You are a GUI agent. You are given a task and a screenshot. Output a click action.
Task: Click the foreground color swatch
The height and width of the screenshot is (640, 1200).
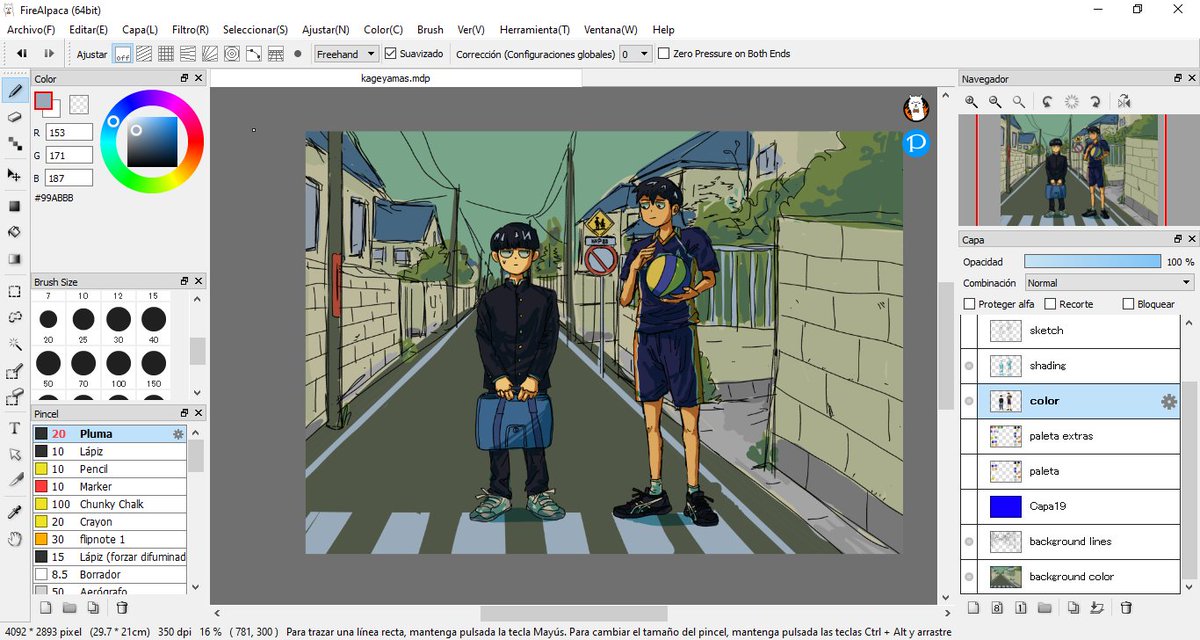(x=43, y=100)
